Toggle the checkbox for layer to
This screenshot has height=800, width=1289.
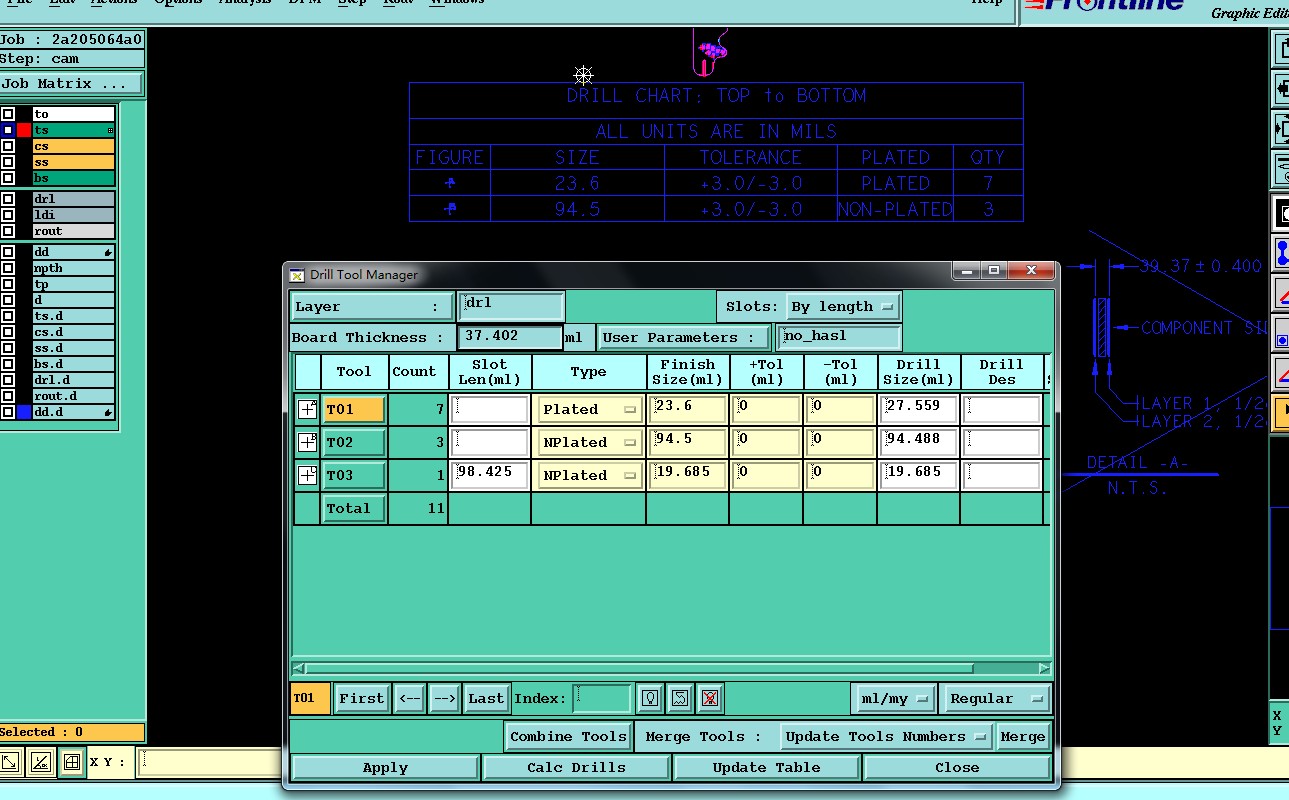[x=8, y=114]
